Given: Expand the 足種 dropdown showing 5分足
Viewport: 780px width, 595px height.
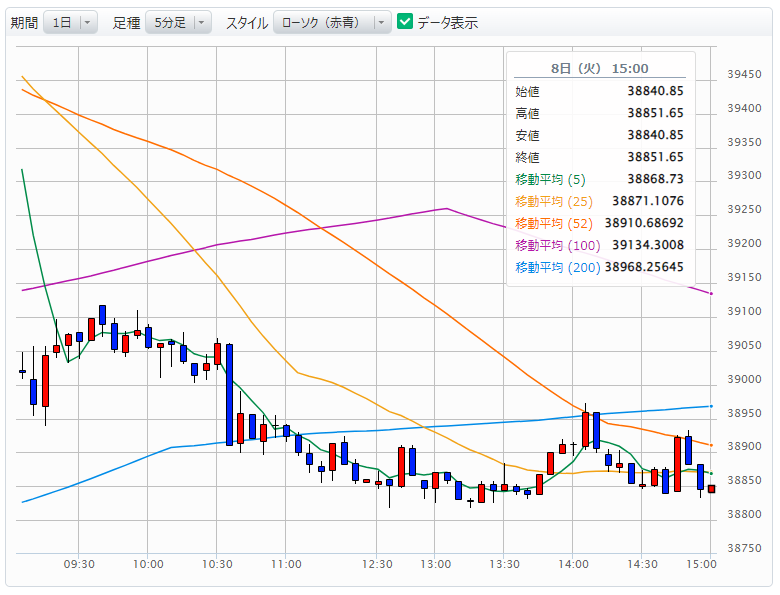Looking at the screenshot, I should tap(178, 22).
